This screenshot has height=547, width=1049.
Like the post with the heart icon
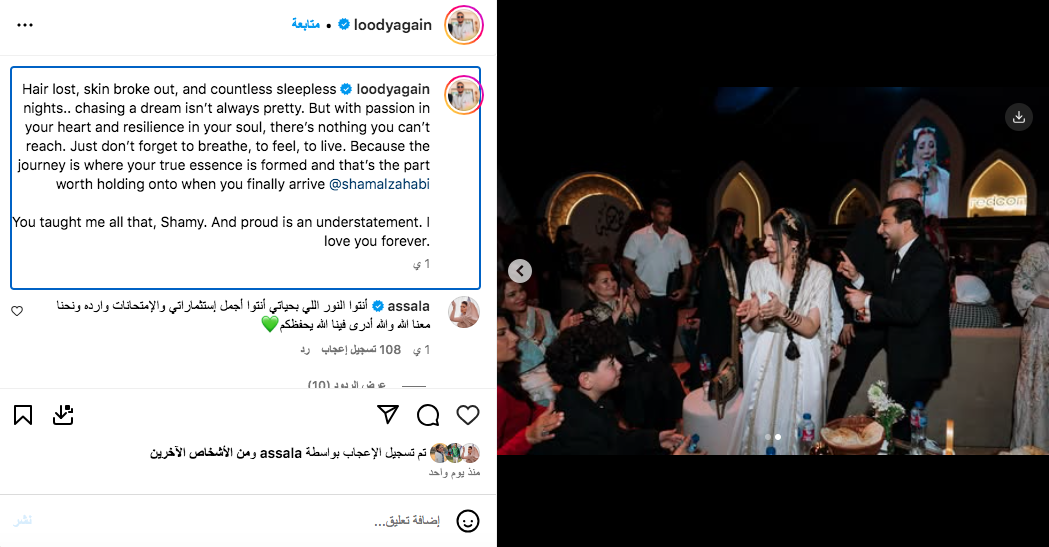pos(468,415)
